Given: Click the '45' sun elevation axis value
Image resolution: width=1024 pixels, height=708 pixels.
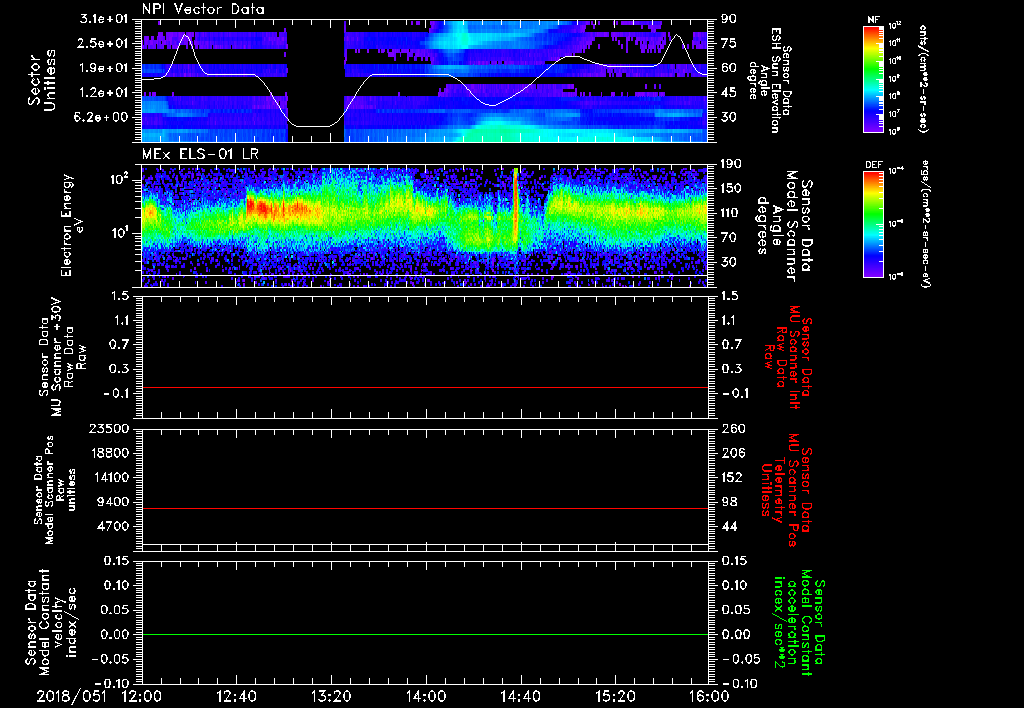Looking at the screenshot, I should pos(729,93).
